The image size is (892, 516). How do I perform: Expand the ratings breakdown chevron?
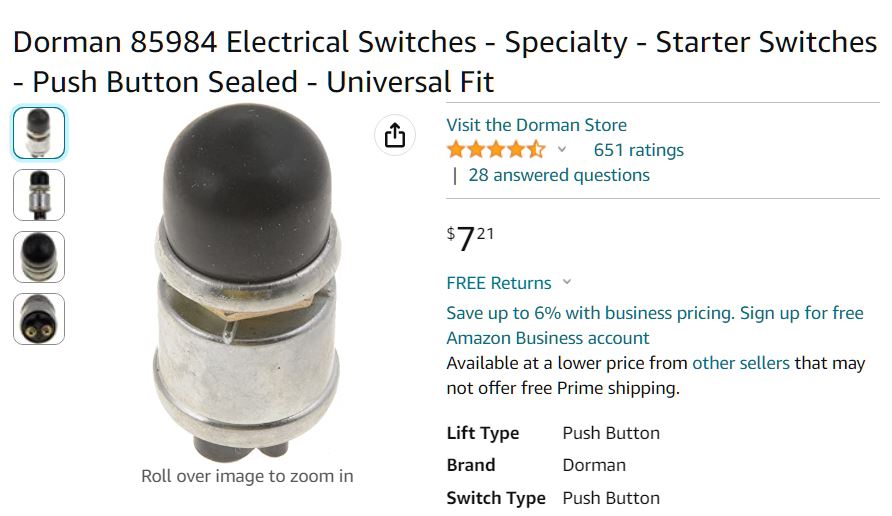(x=562, y=150)
